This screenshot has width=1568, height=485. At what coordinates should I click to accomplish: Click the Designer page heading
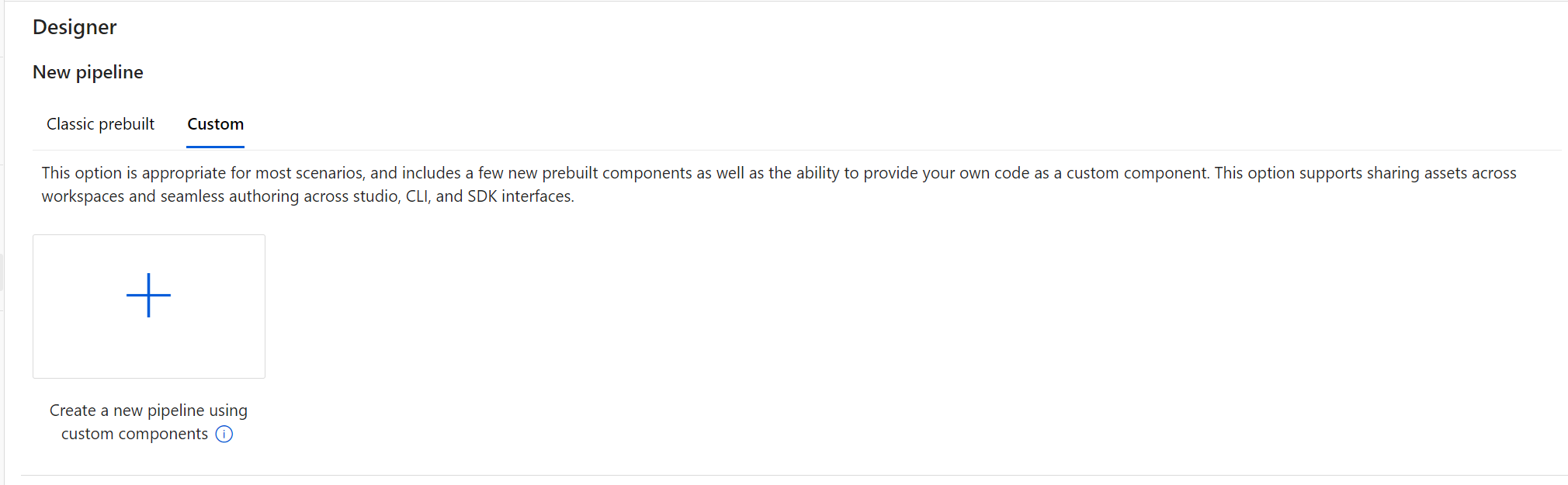[75, 27]
